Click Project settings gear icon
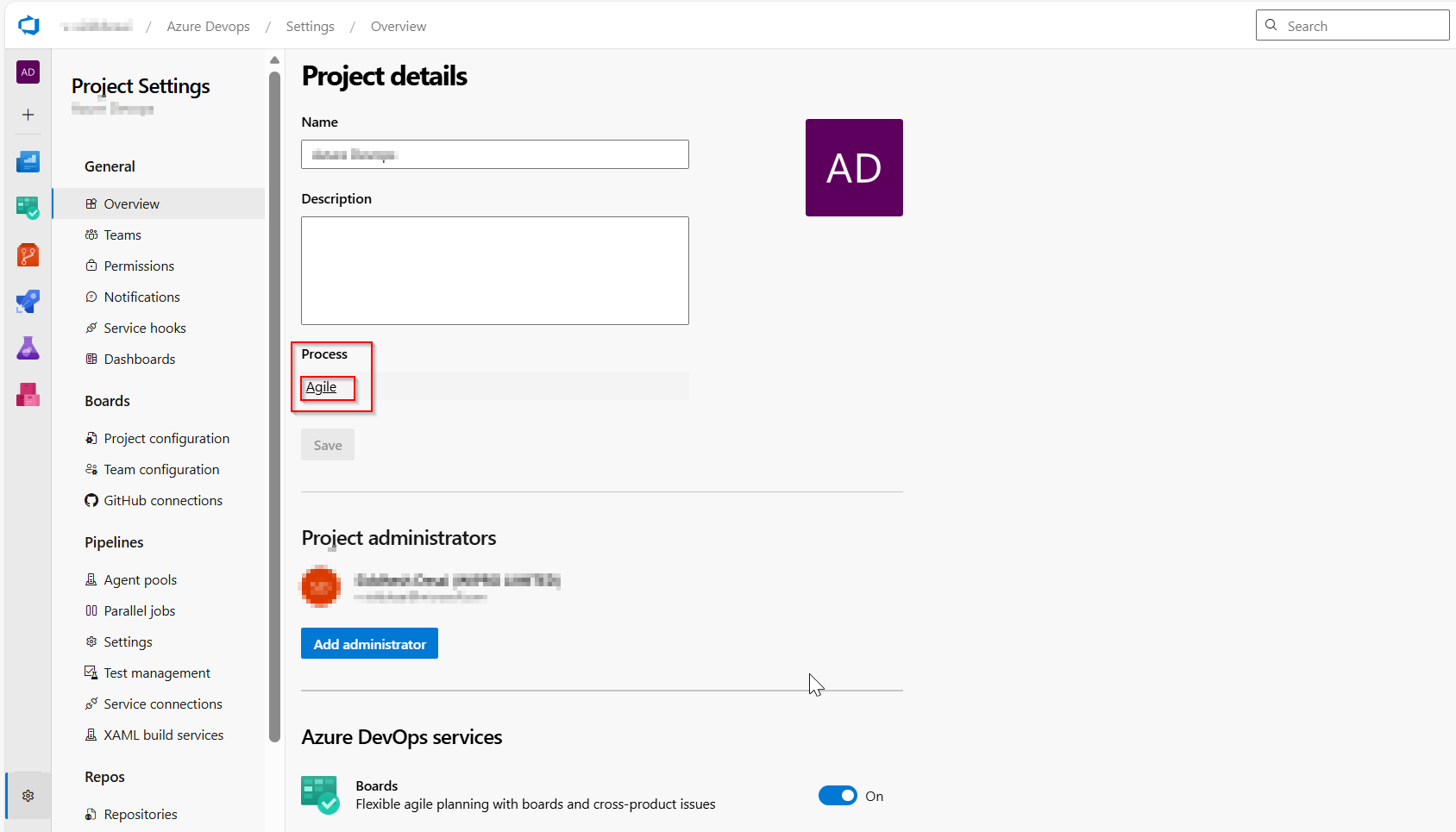1456x832 pixels. pyautogui.click(x=28, y=796)
